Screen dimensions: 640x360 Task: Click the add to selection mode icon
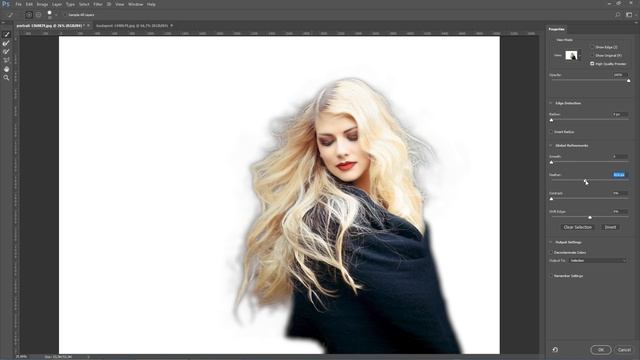coord(29,15)
